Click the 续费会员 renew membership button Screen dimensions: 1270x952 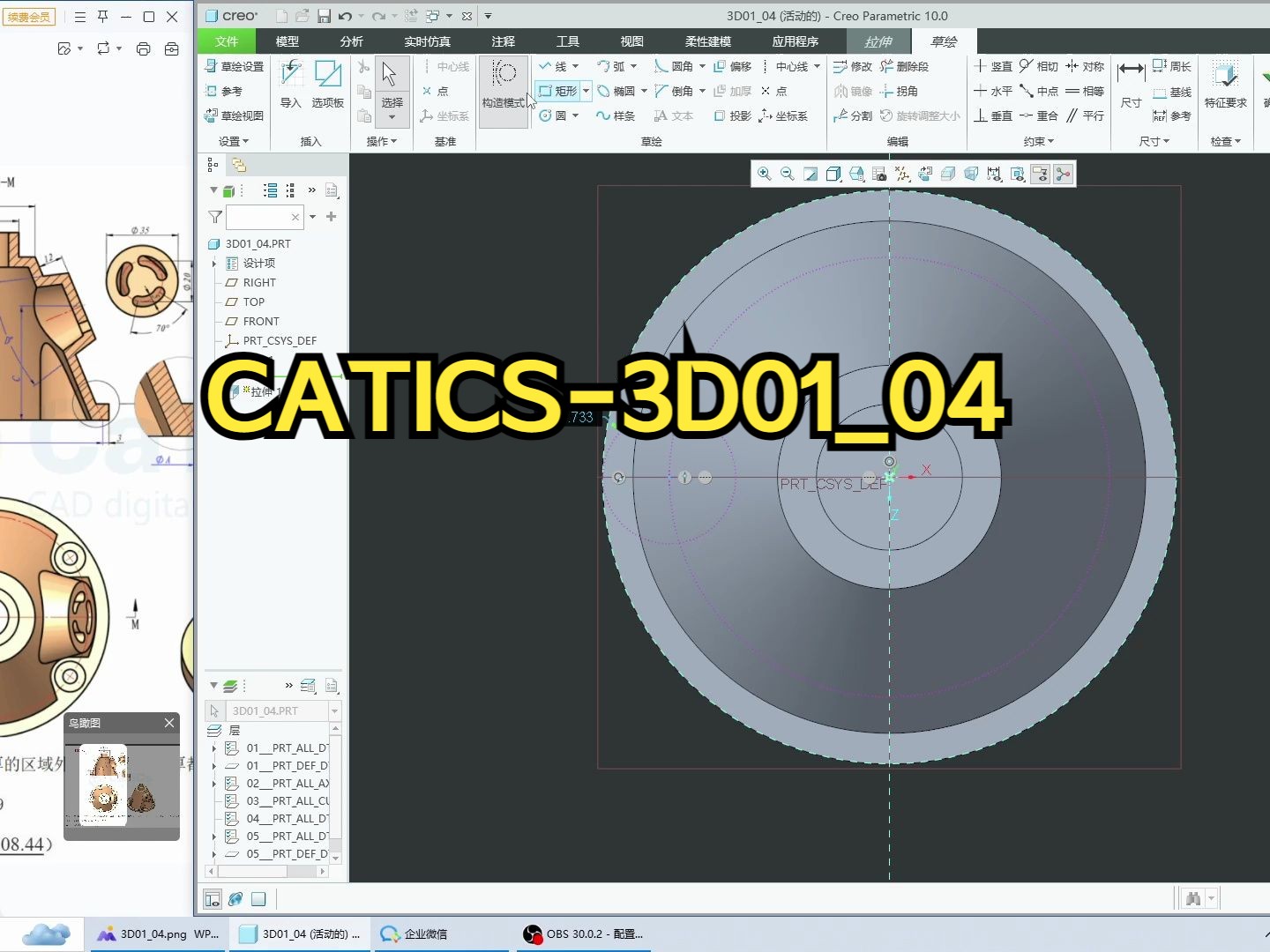[29, 17]
